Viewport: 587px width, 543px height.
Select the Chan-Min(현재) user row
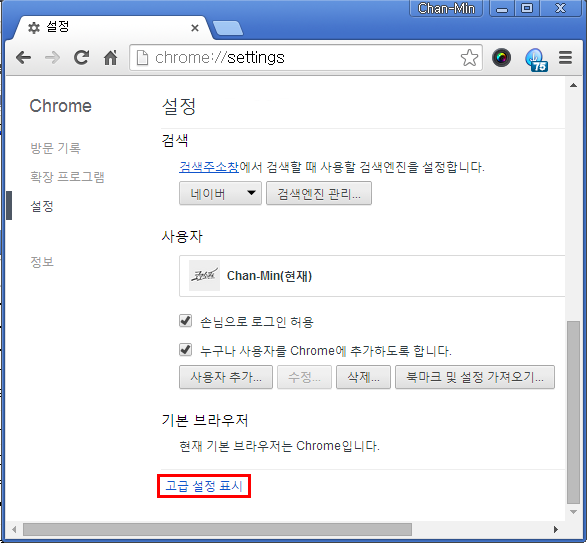(x=372, y=276)
